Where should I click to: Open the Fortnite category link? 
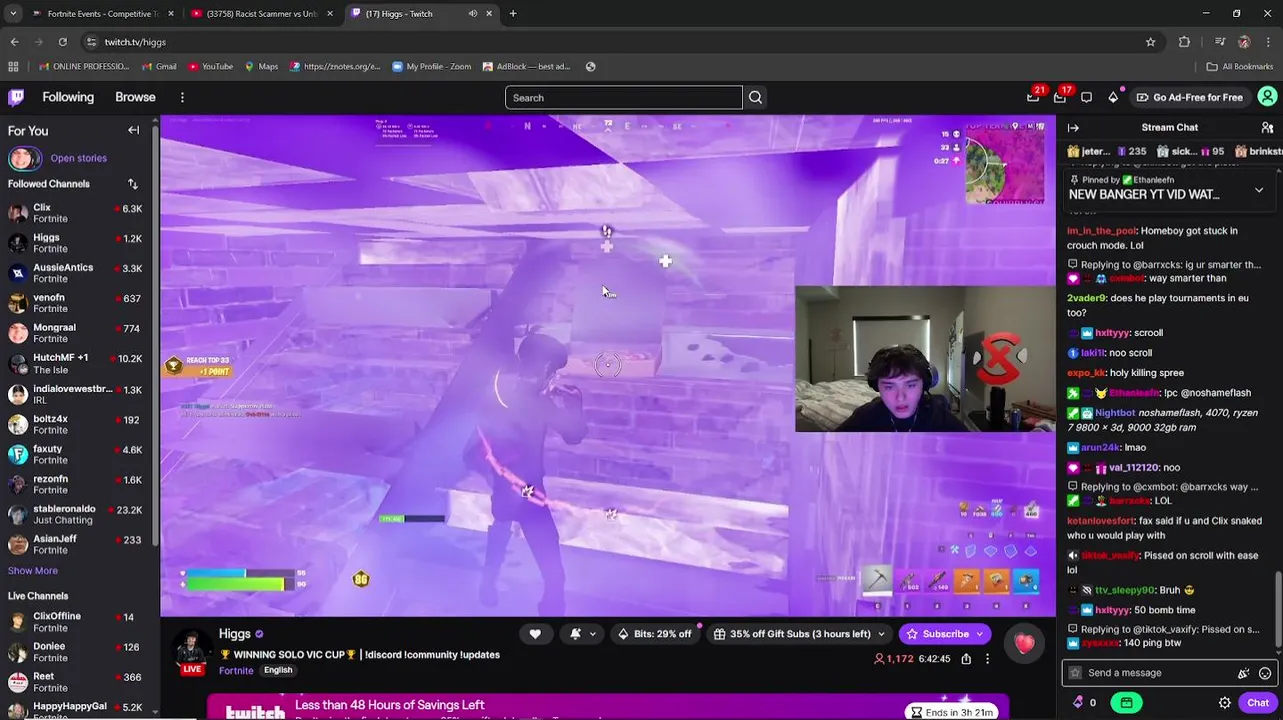coord(236,670)
